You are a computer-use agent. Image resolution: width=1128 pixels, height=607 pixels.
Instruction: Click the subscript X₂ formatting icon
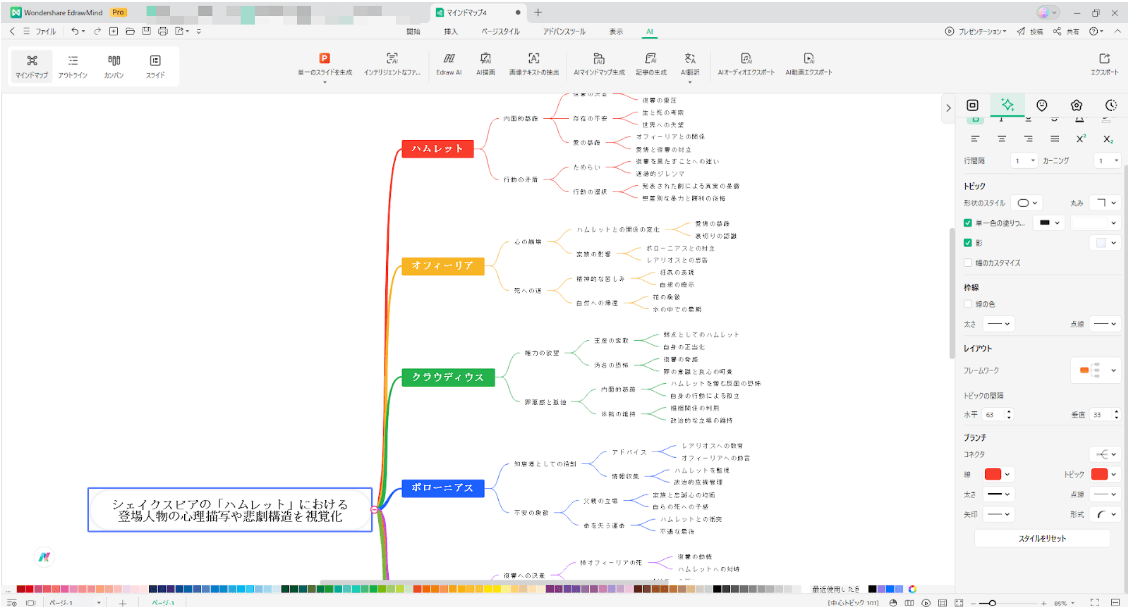click(1108, 140)
